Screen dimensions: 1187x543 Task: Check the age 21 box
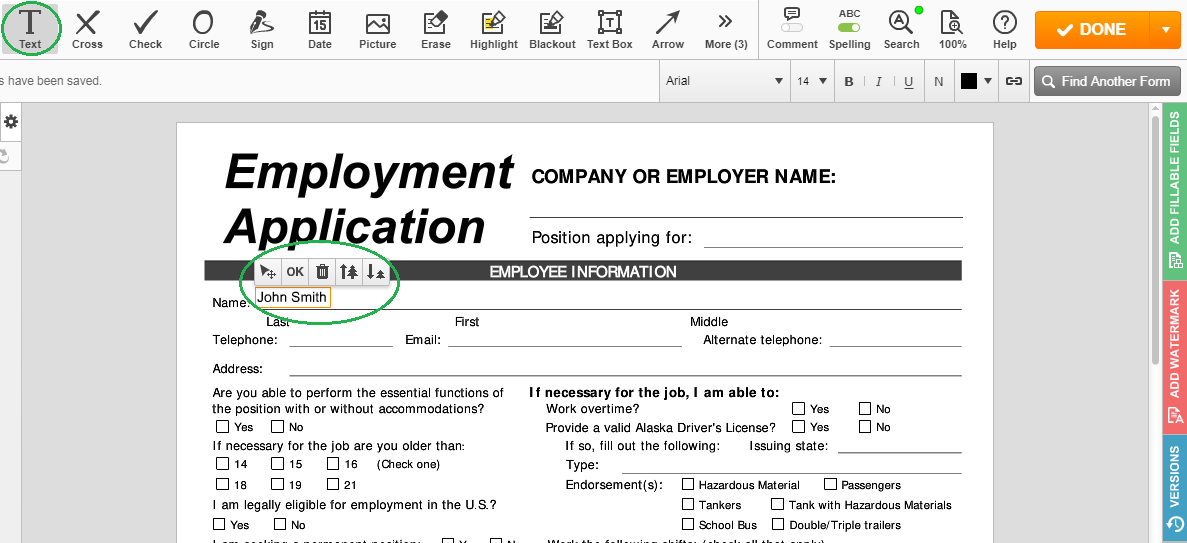pyautogui.click(x=333, y=484)
